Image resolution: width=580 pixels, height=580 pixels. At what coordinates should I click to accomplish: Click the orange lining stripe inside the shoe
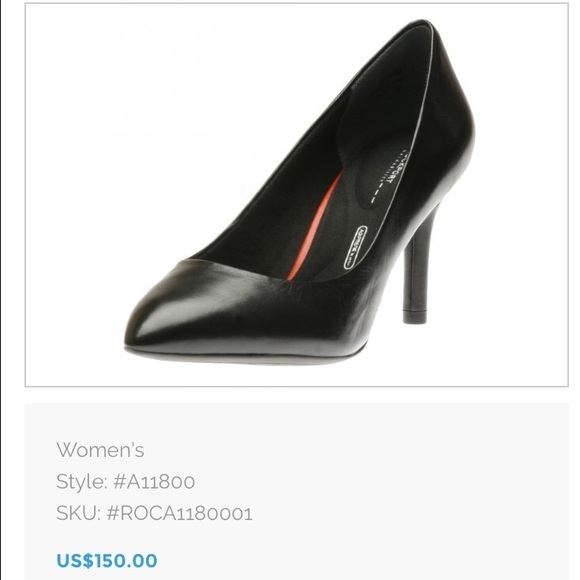tap(314, 226)
